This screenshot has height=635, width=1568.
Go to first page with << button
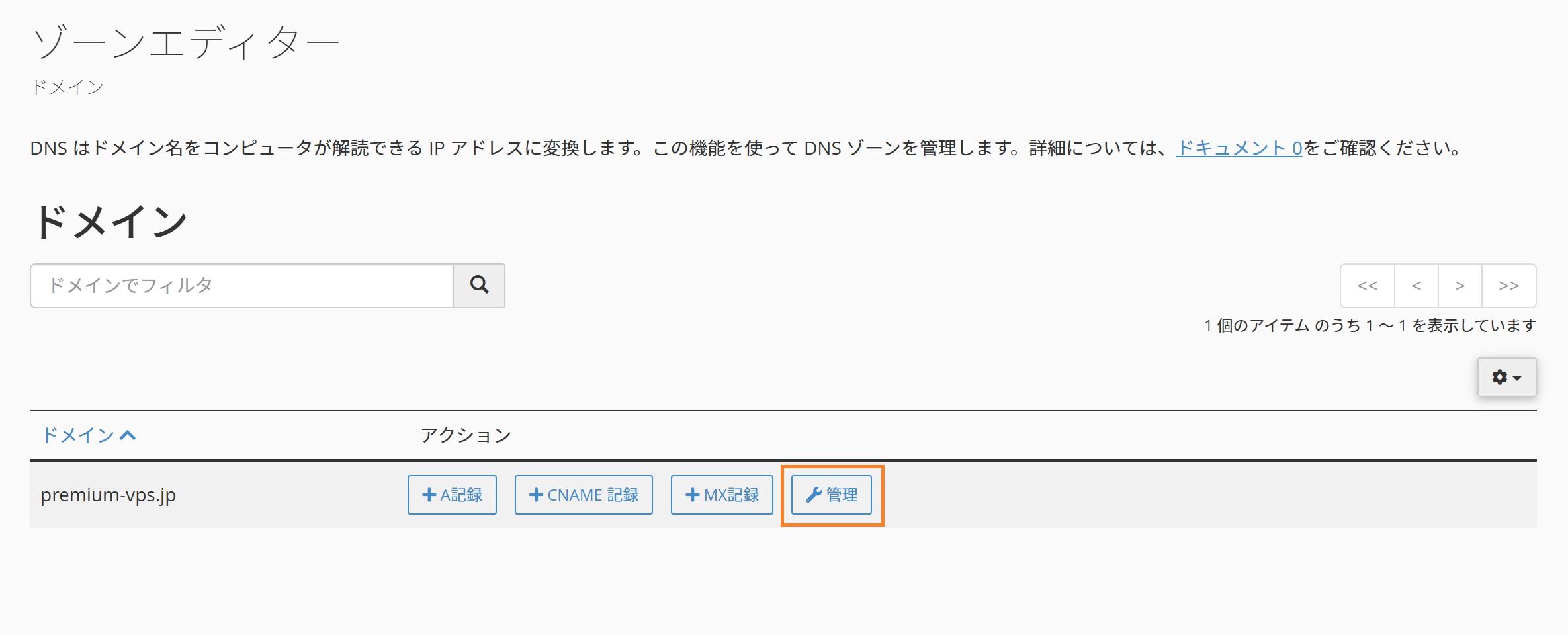coord(1368,286)
